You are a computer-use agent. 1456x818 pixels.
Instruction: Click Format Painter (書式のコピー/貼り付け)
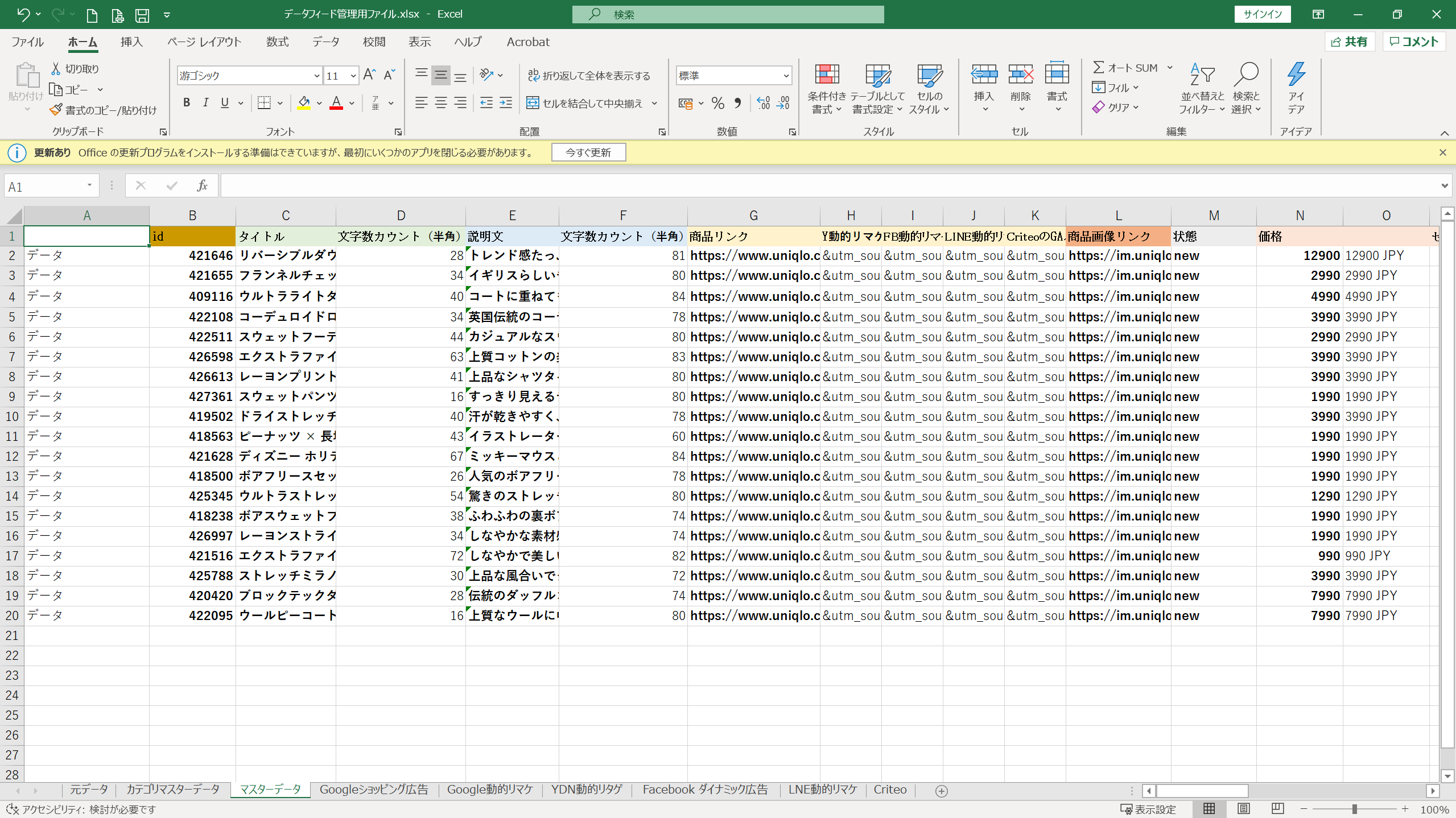coord(104,110)
